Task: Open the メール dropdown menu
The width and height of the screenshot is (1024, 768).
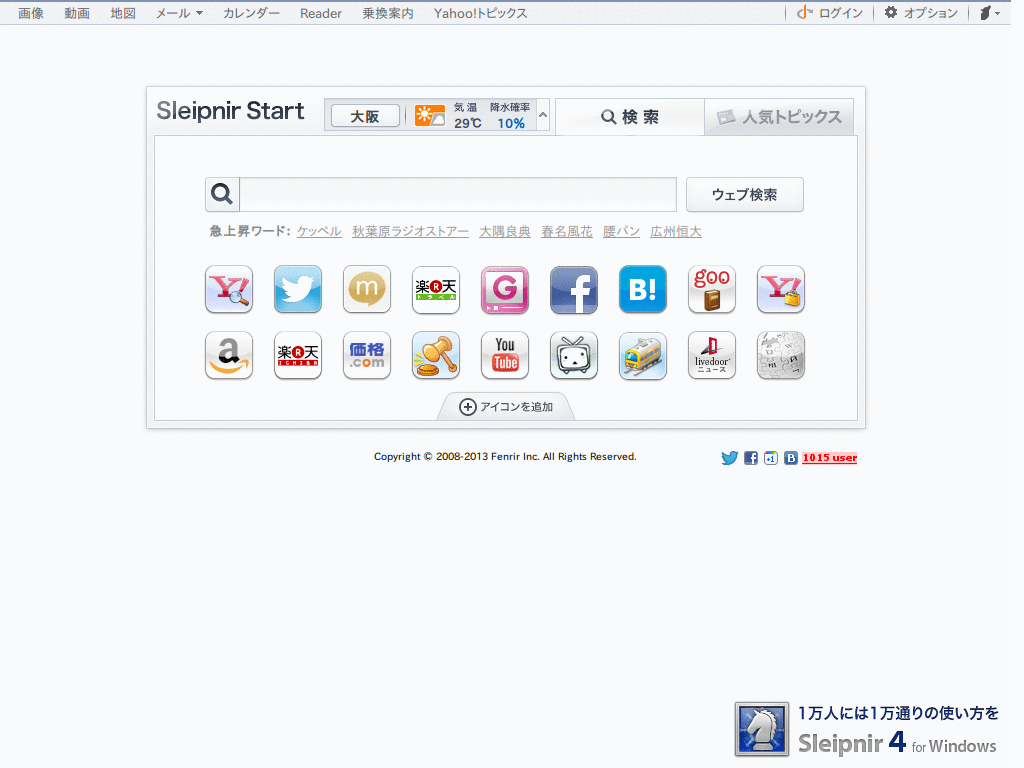Action: point(179,13)
